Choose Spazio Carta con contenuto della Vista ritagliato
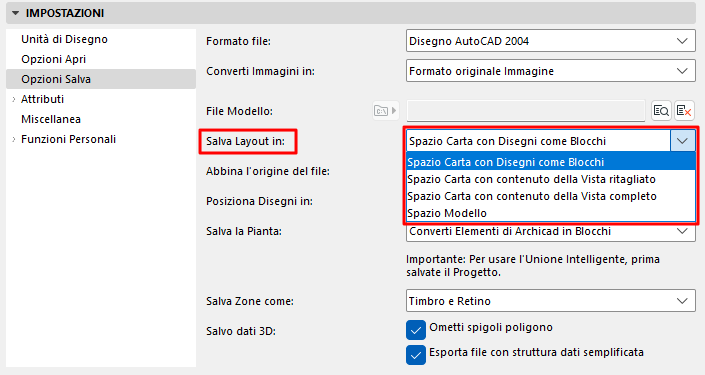 (551, 179)
